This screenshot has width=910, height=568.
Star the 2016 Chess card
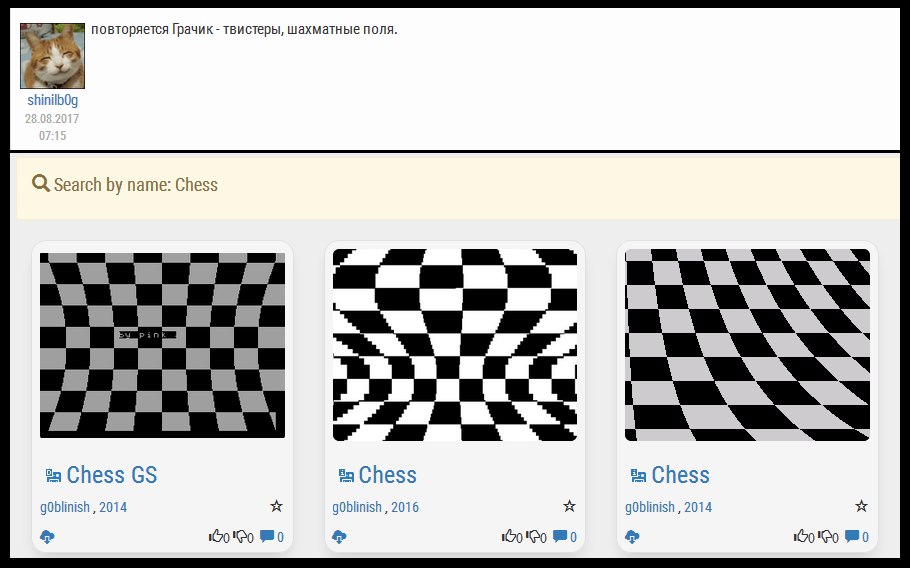[569, 507]
